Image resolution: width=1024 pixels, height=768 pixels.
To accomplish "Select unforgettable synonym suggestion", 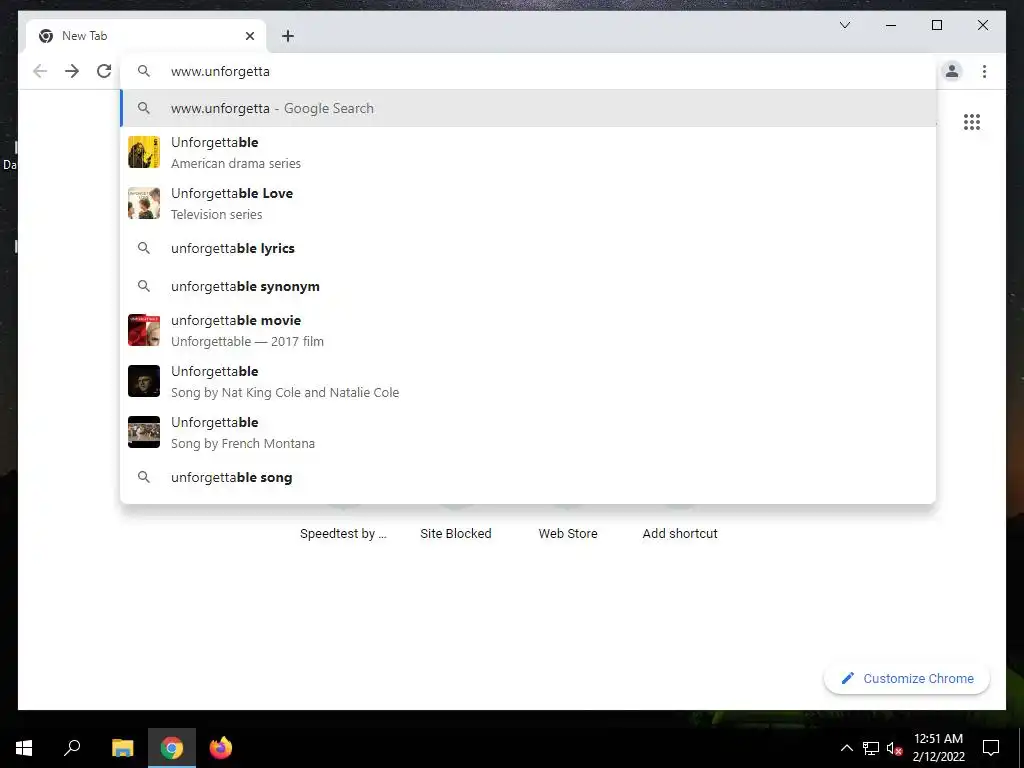I will (x=528, y=286).
